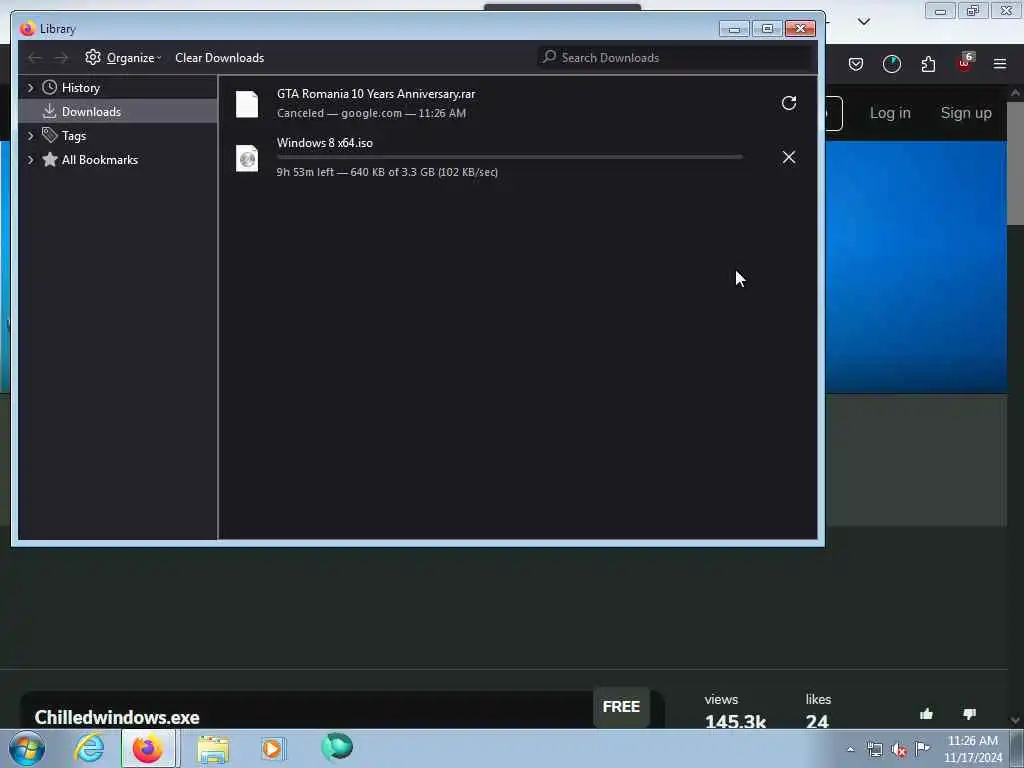Show hidden tray icons arrow
The image size is (1024, 768).
coord(850,749)
